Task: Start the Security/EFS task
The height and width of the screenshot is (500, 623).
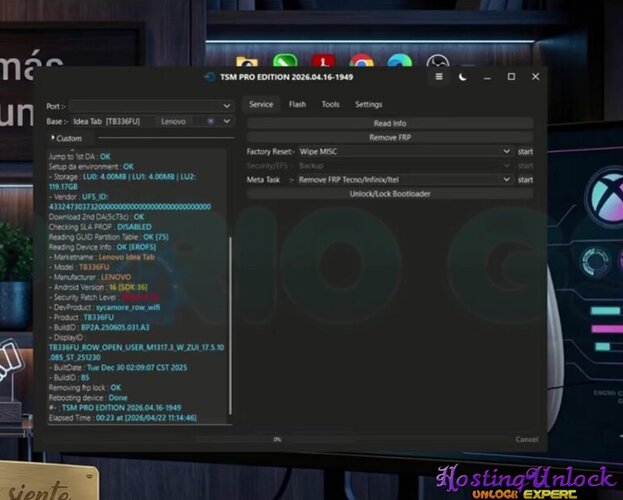Action: coord(525,165)
